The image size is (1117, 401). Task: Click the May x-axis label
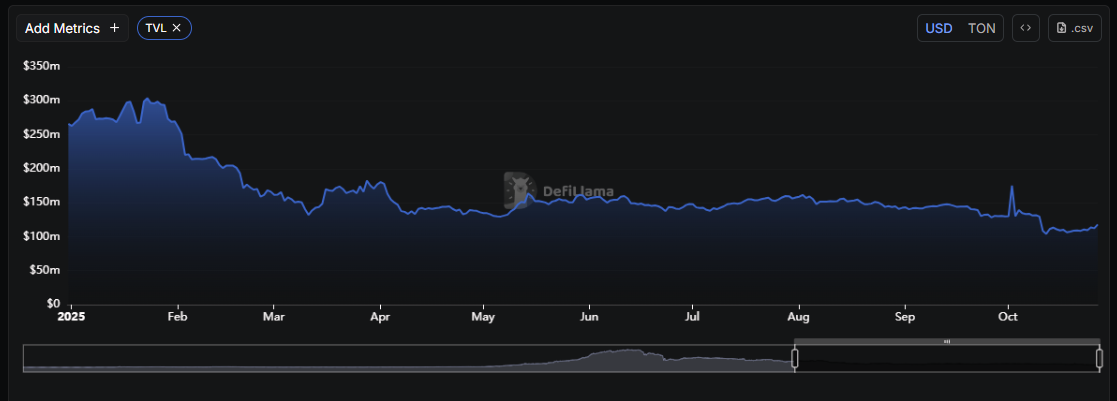pos(483,317)
